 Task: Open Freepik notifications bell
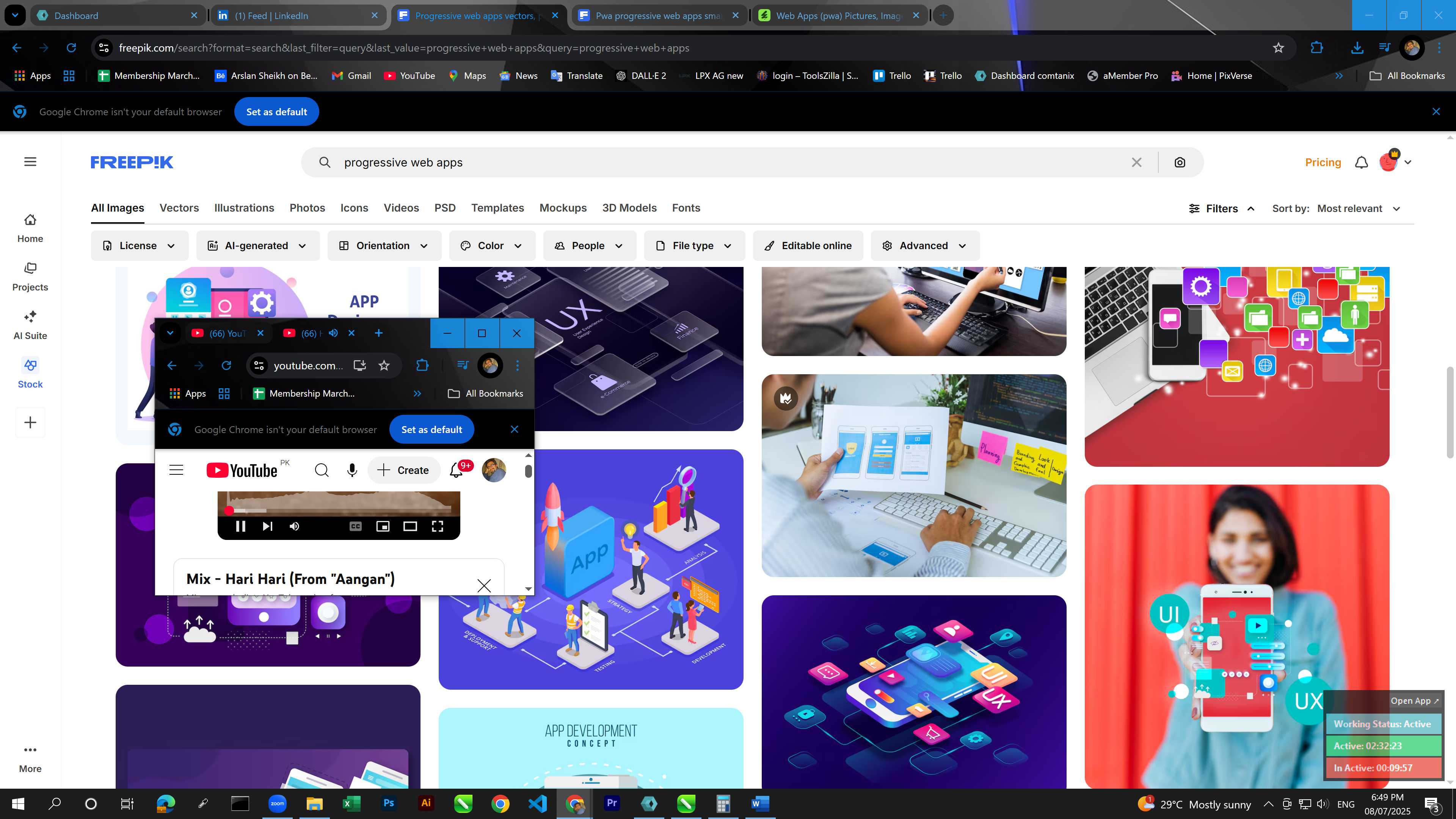click(1361, 162)
